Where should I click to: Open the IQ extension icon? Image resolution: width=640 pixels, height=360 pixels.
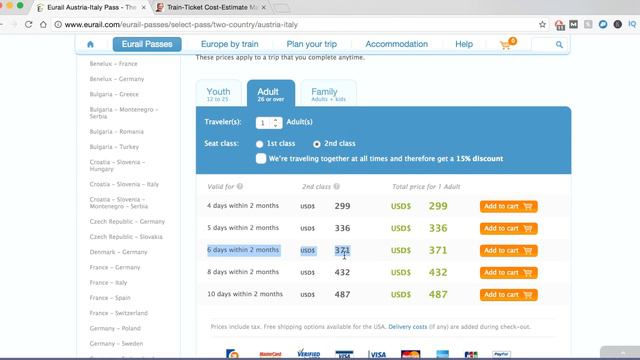point(632,24)
